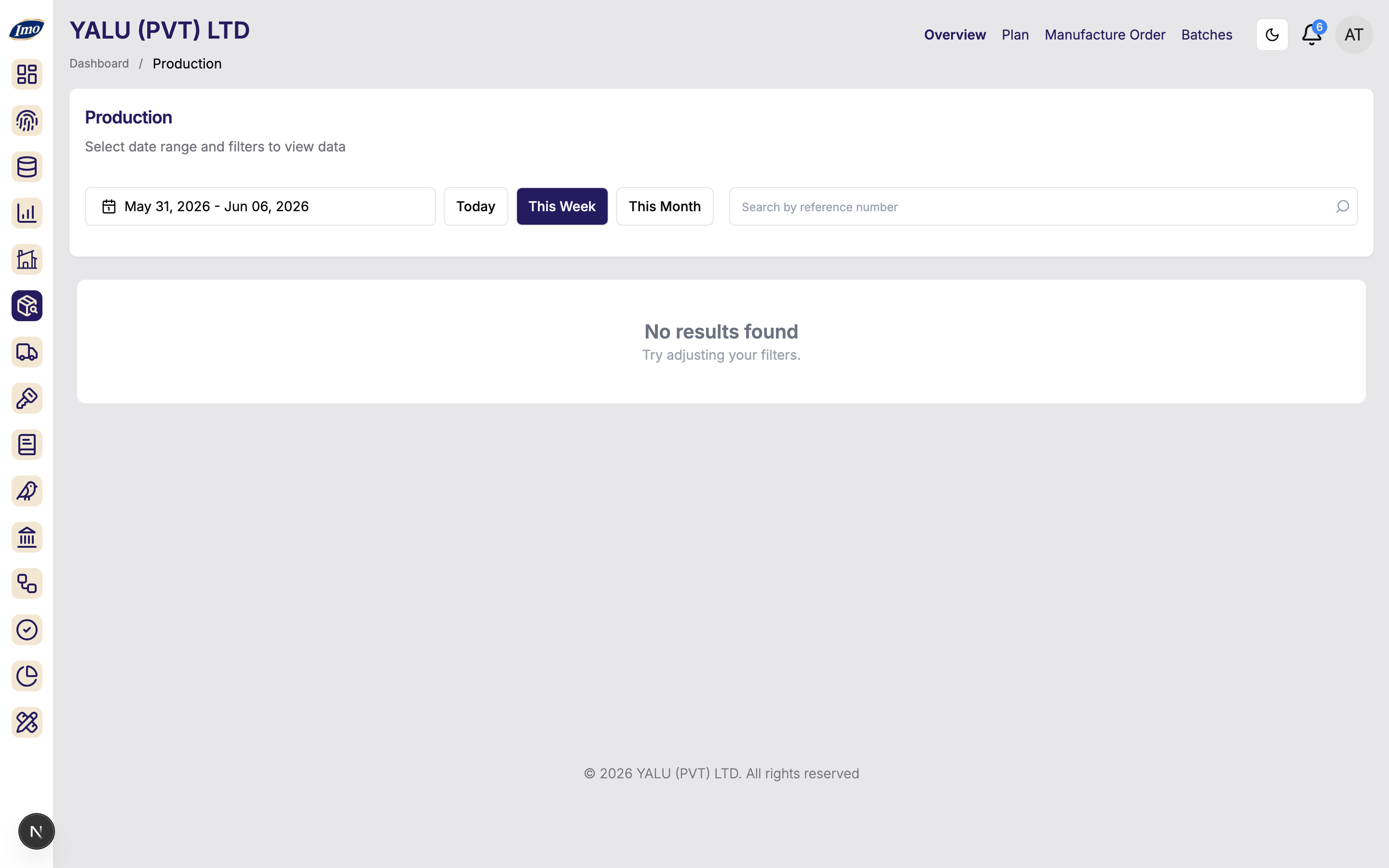Image resolution: width=1389 pixels, height=868 pixels.
Task: Open the factory icon in sidebar
Action: pos(27,259)
